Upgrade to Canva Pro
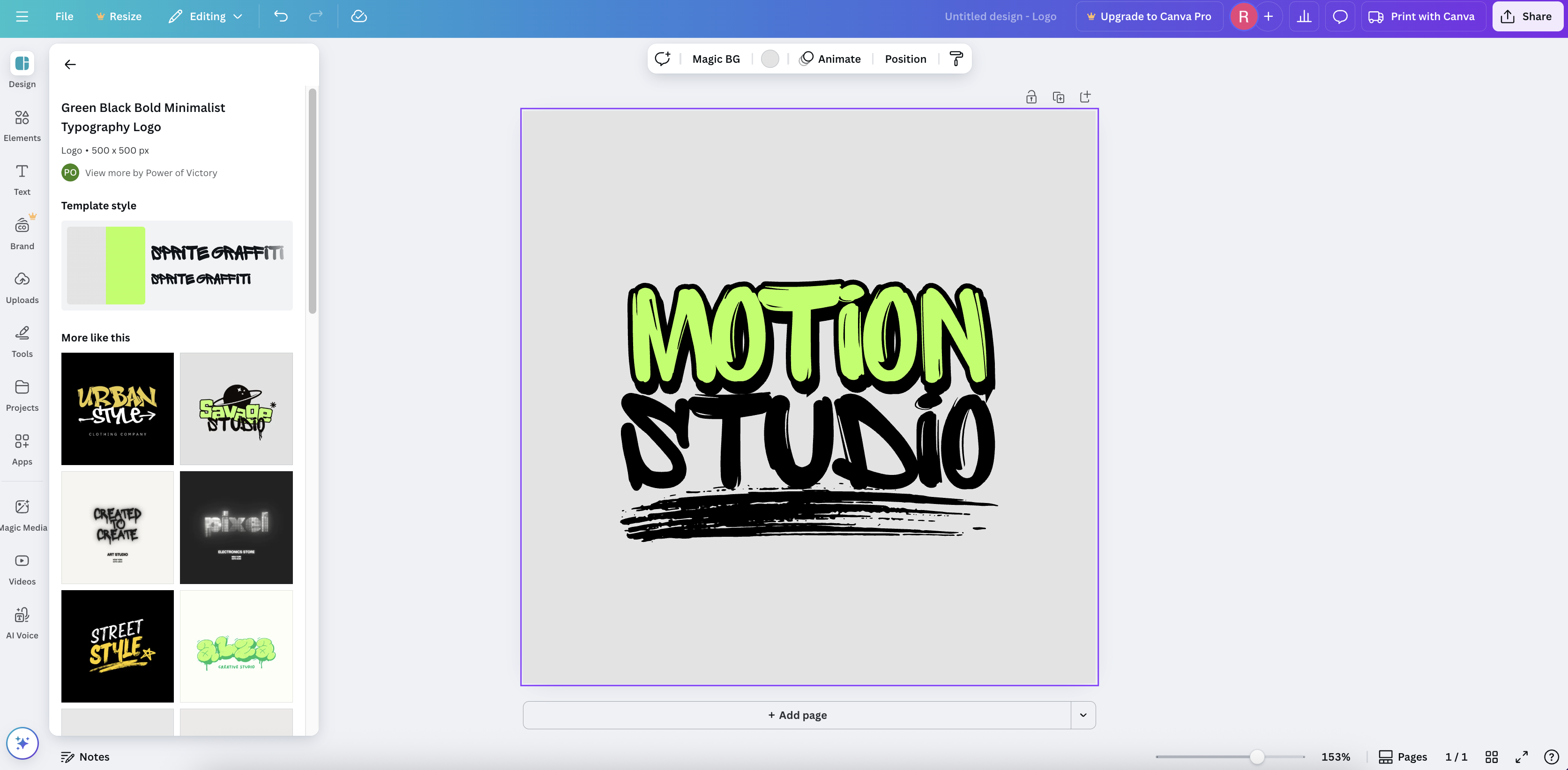The height and width of the screenshot is (770, 1568). tap(1149, 16)
